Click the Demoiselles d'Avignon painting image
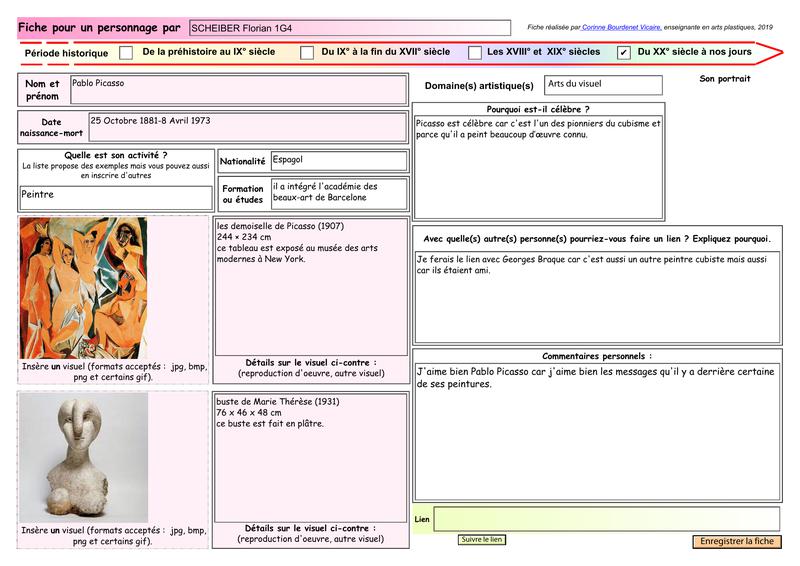 point(83,288)
